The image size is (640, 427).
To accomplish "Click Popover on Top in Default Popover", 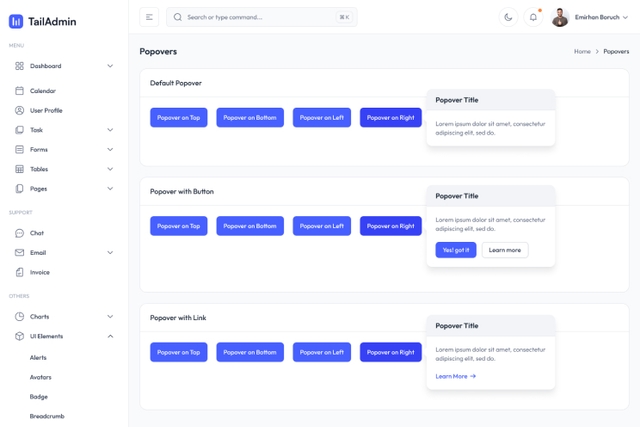I will point(179,118).
